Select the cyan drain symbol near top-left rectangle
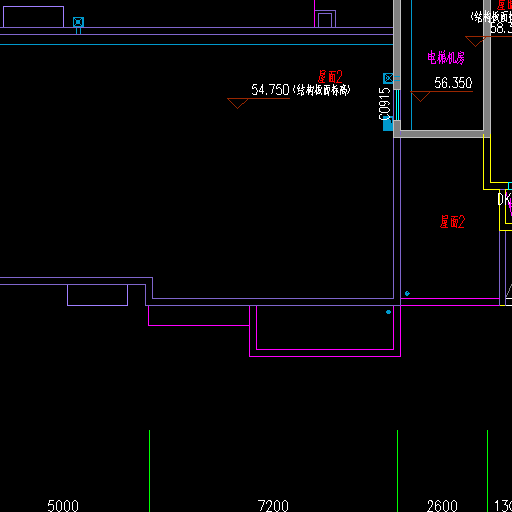This screenshot has height=512, width=512. [x=78, y=22]
